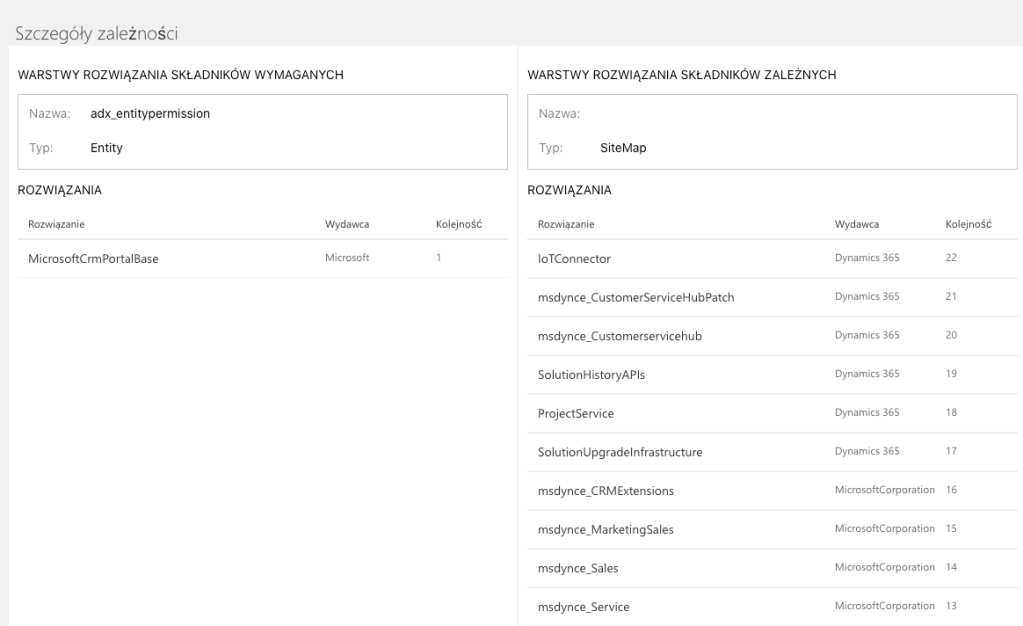Sort by Rozwiązanie column in required components table

56,224
